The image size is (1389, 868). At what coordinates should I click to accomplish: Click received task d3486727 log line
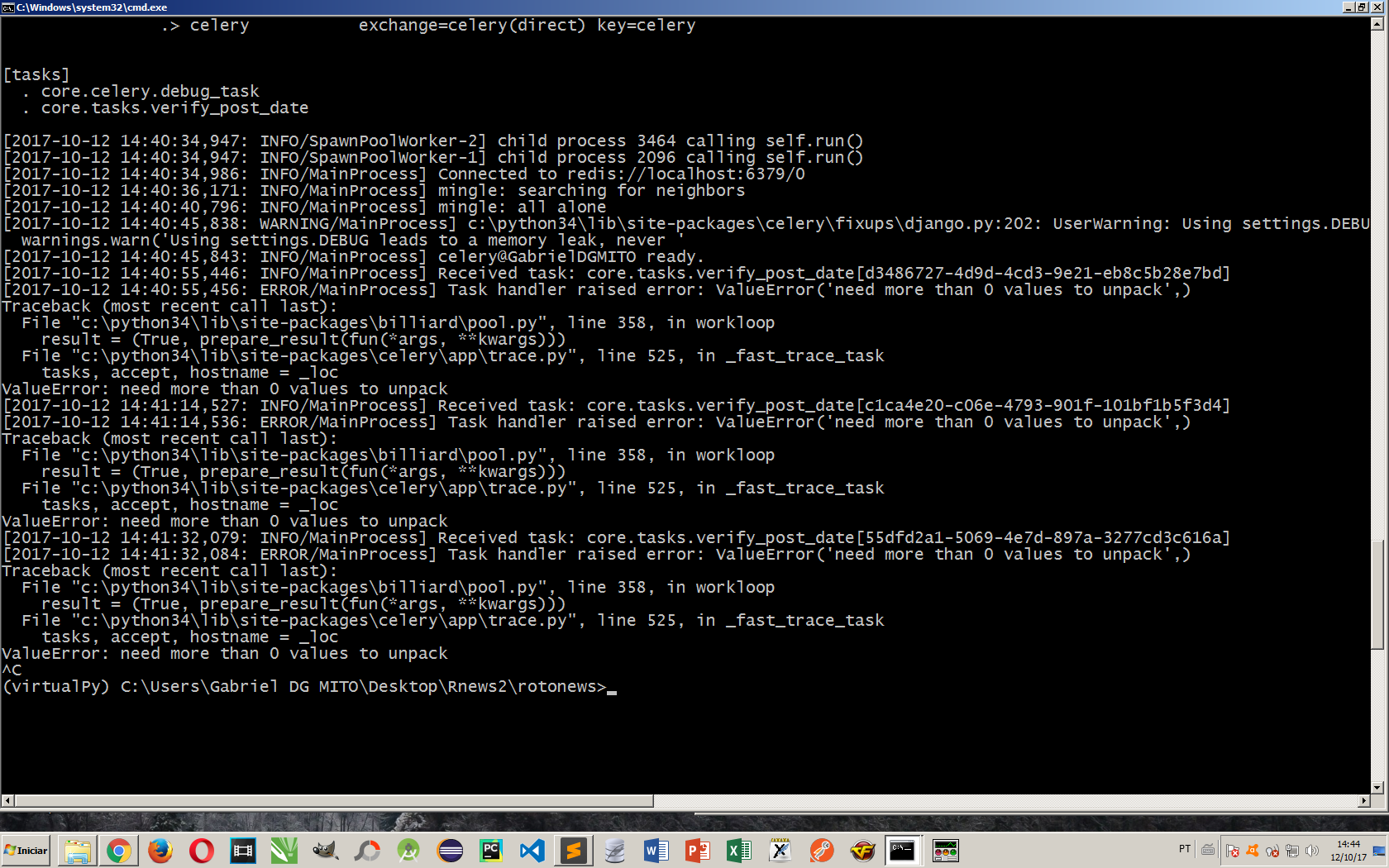click(x=617, y=274)
